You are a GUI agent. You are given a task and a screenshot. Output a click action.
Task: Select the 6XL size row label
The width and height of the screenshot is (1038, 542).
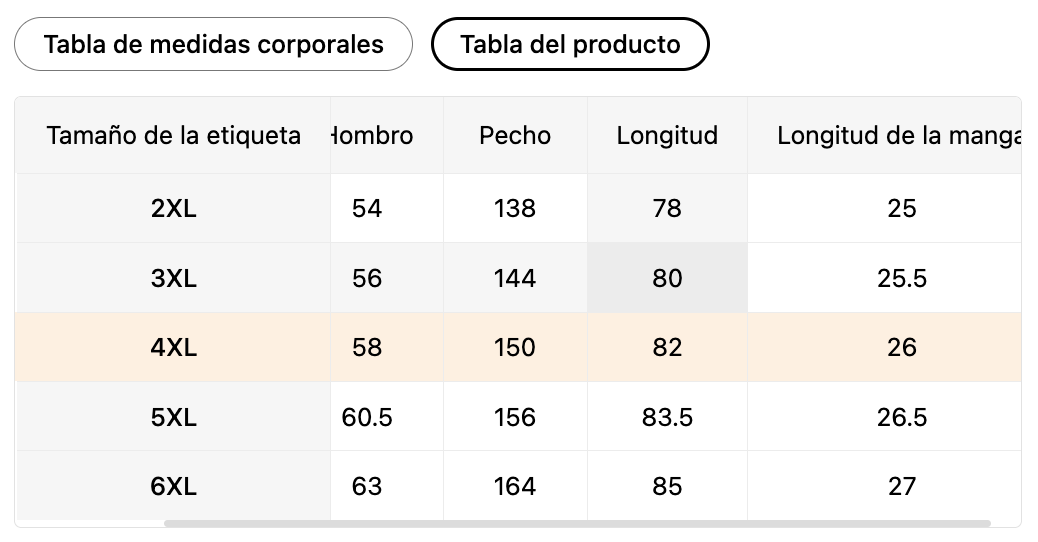173,486
